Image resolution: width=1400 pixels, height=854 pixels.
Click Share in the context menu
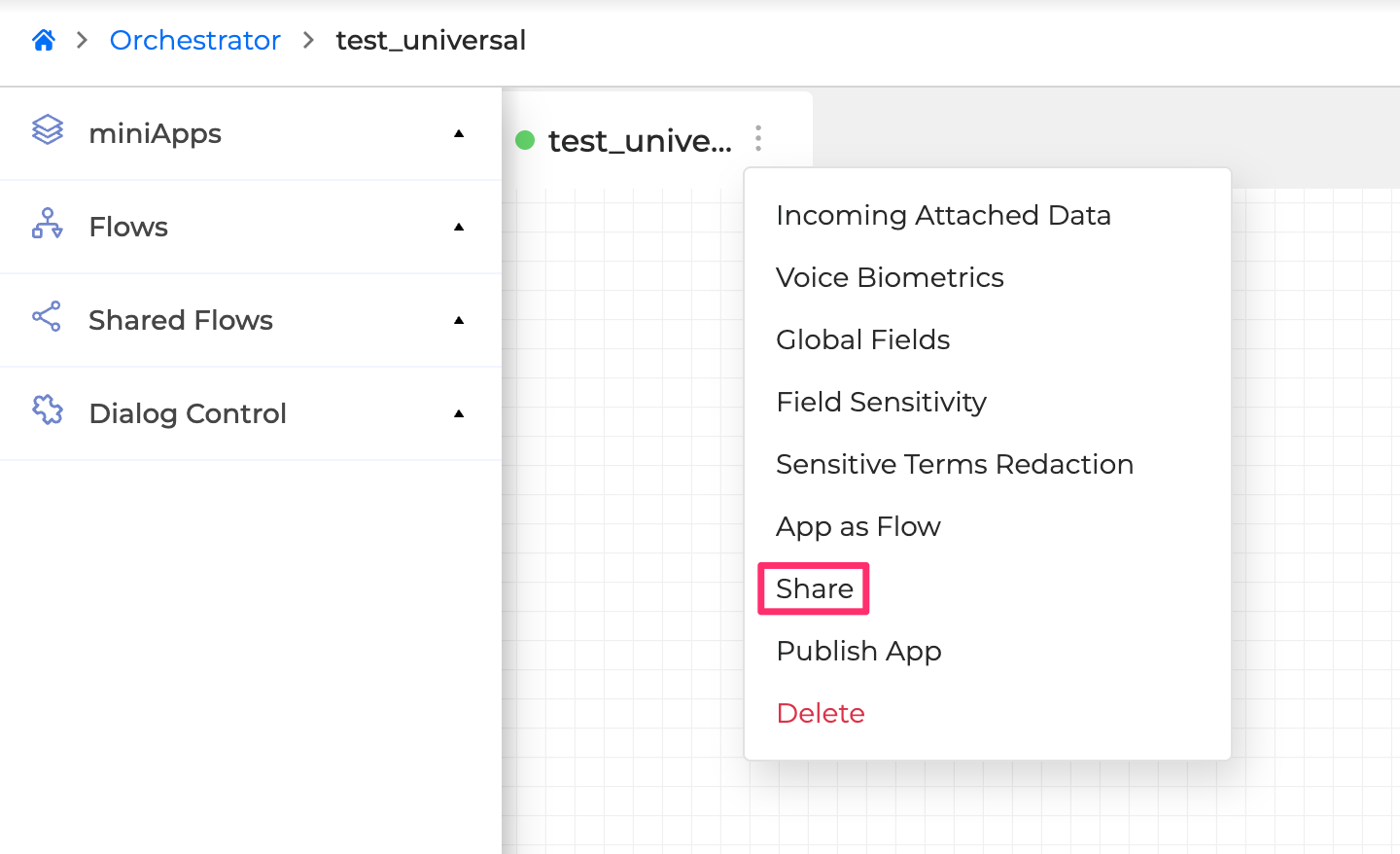[814, 588]
